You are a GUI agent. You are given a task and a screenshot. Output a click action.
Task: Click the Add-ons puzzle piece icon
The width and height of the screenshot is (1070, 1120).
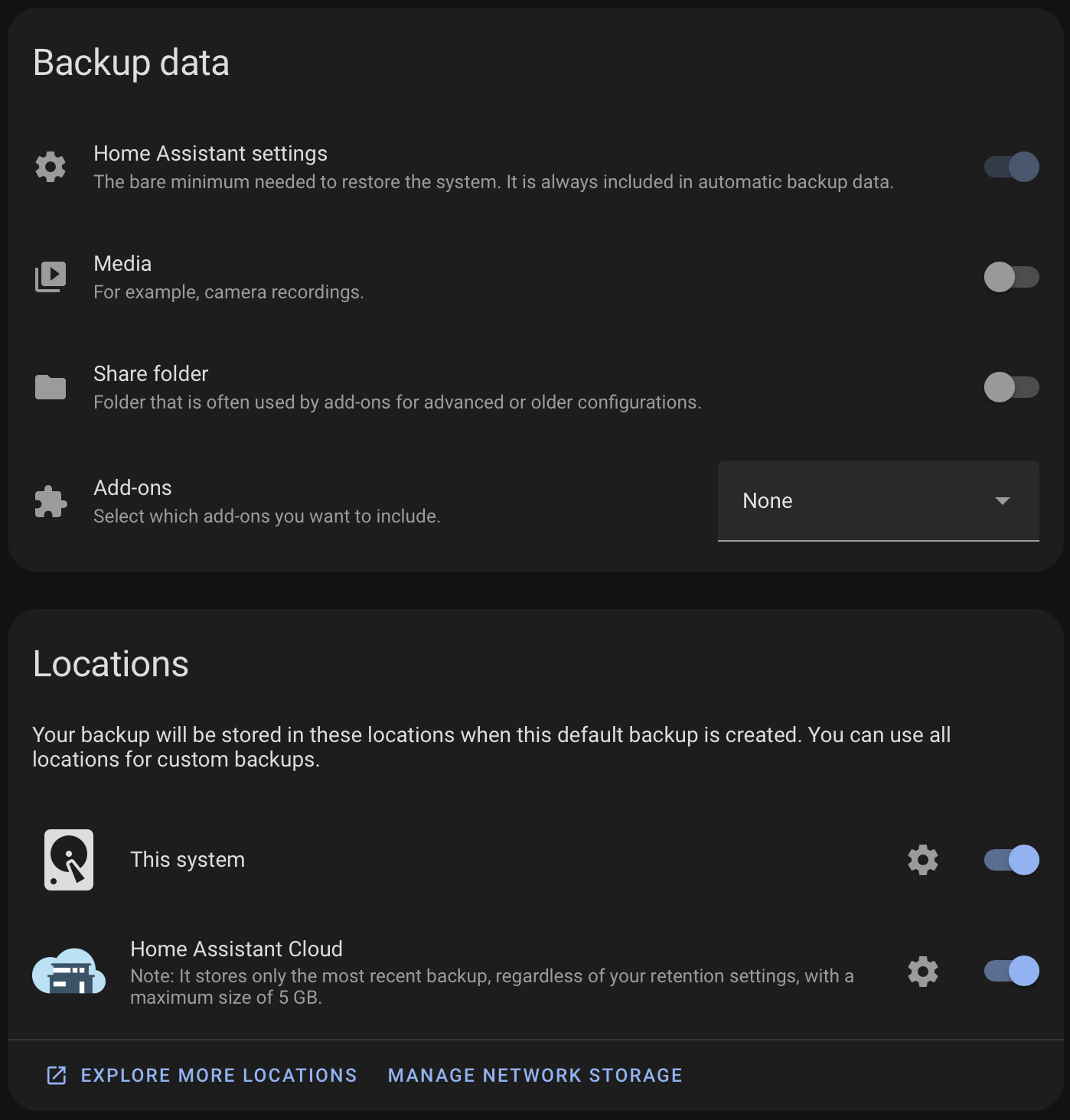coord(50,501)
